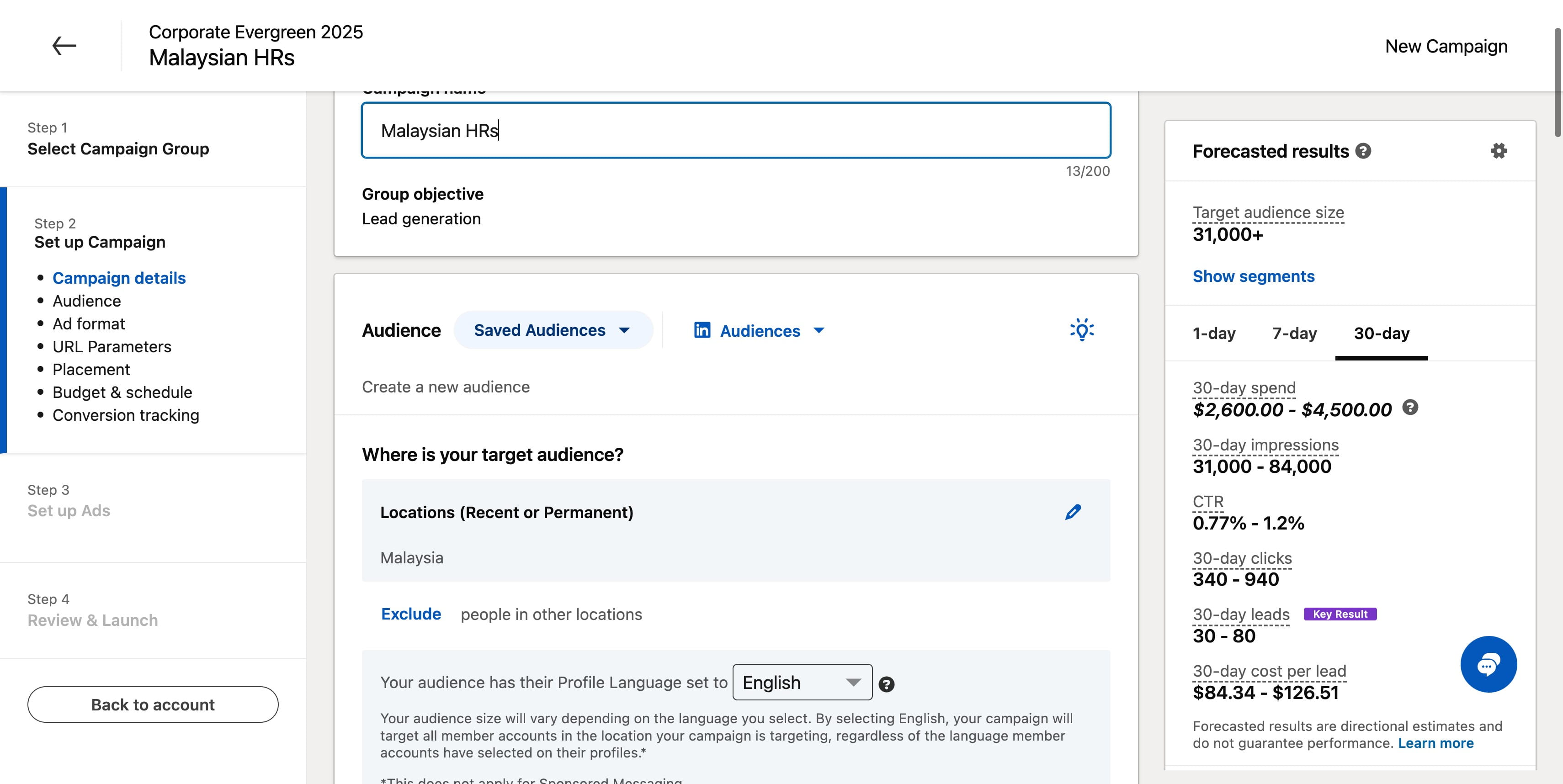The image size is (1563, 784).
Task: Open the English profile language dropdown
Action: [x=802, y=682]
